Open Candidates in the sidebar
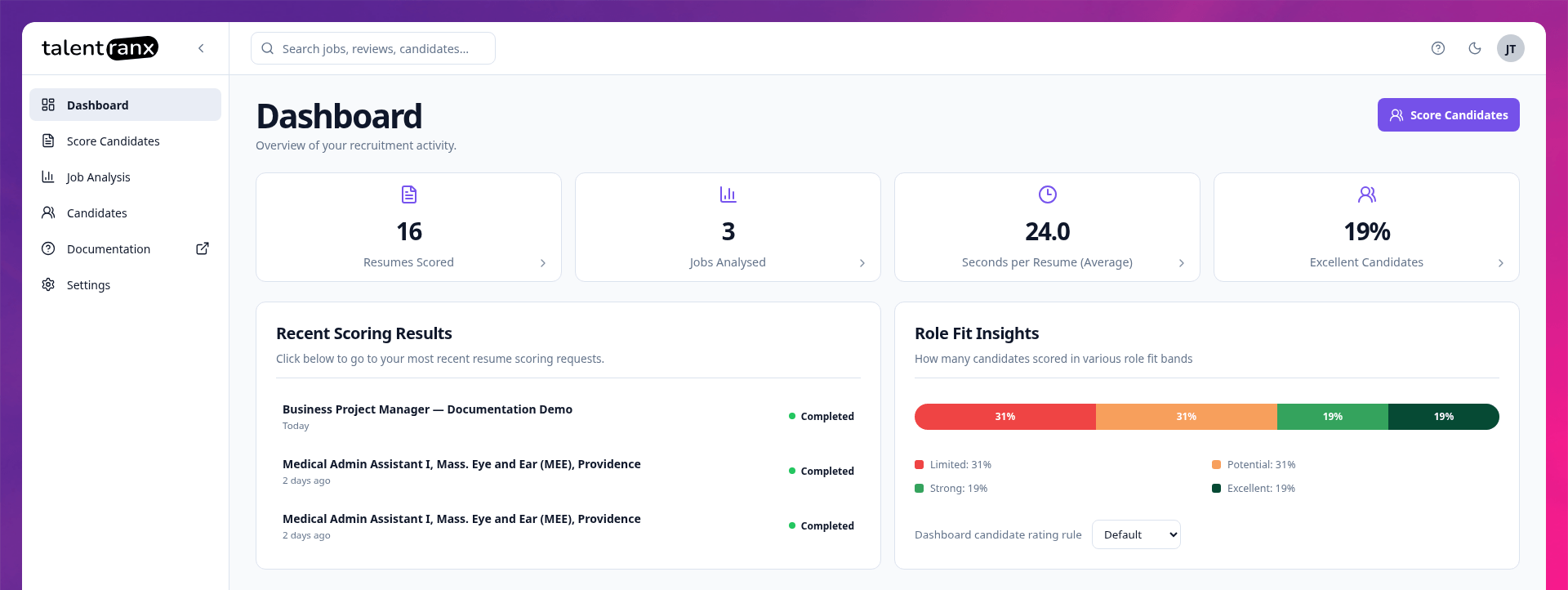 (125, 212)
